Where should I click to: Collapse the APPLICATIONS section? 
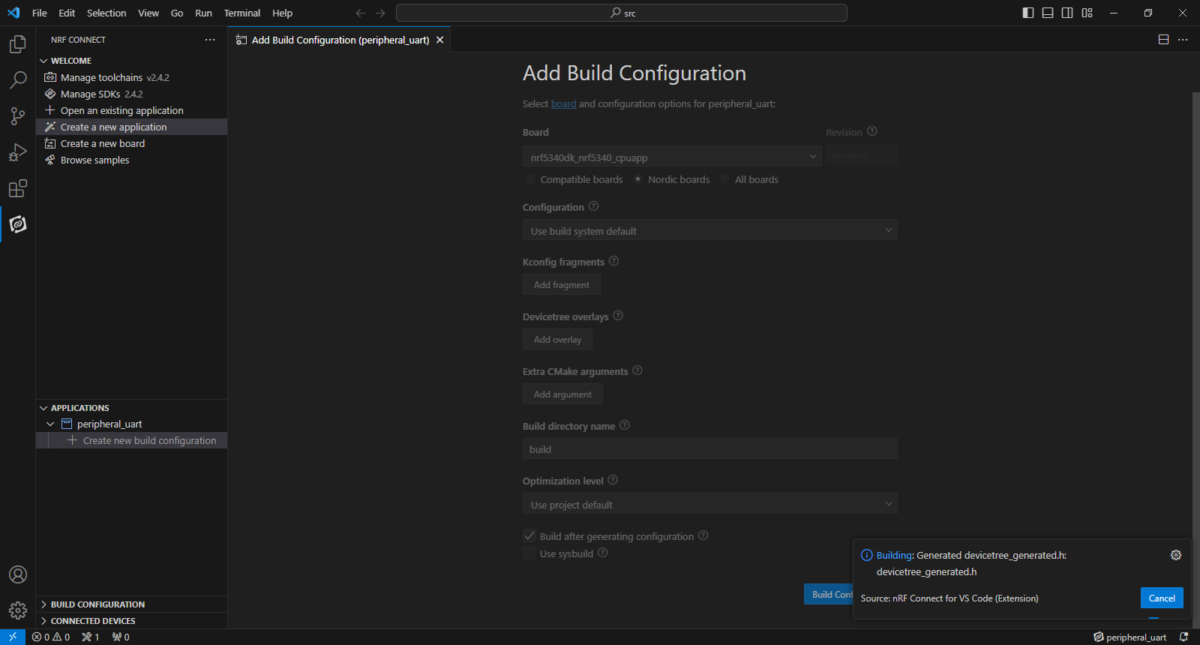(x=44, y=408)
